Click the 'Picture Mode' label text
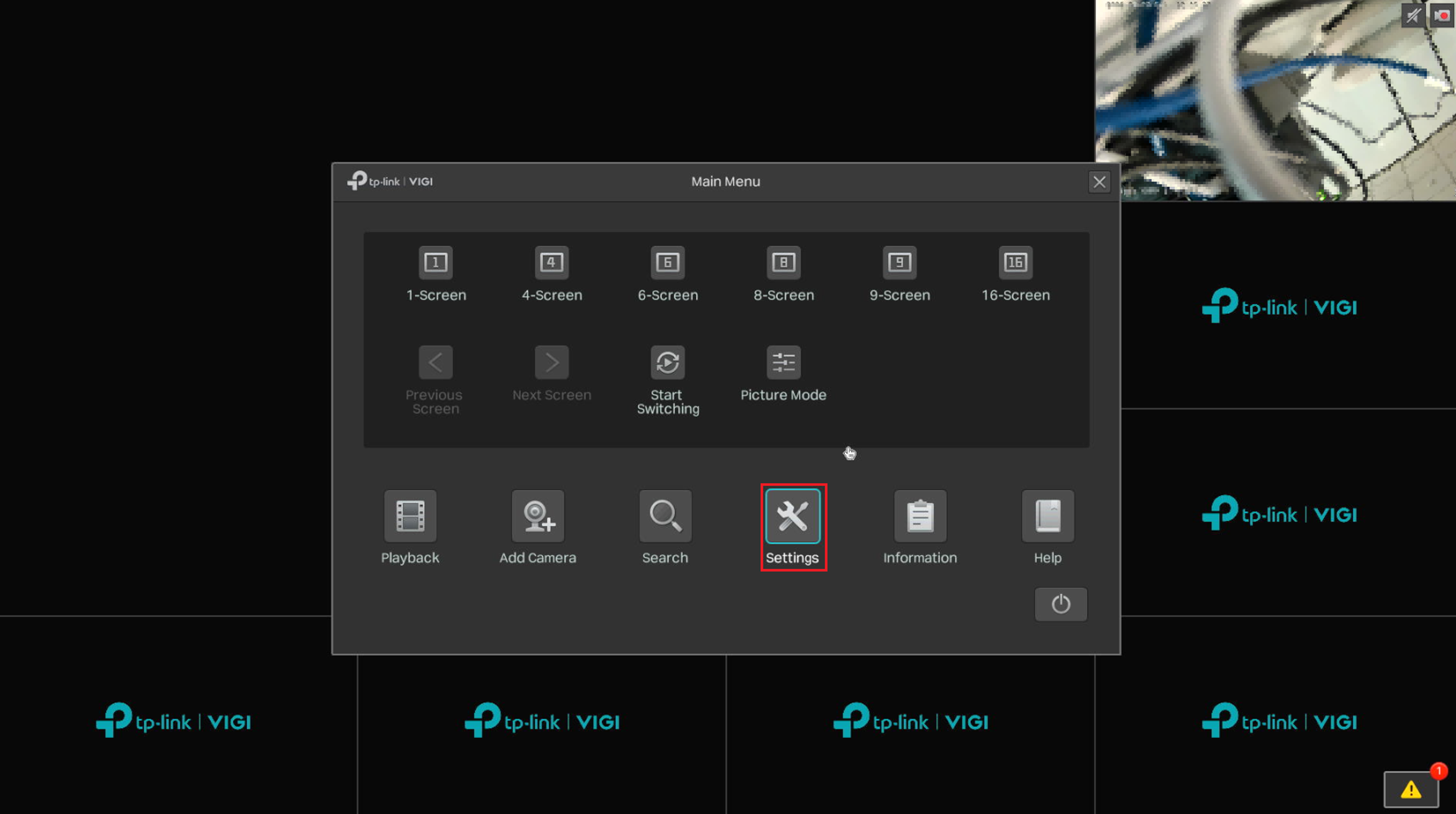 783,395
